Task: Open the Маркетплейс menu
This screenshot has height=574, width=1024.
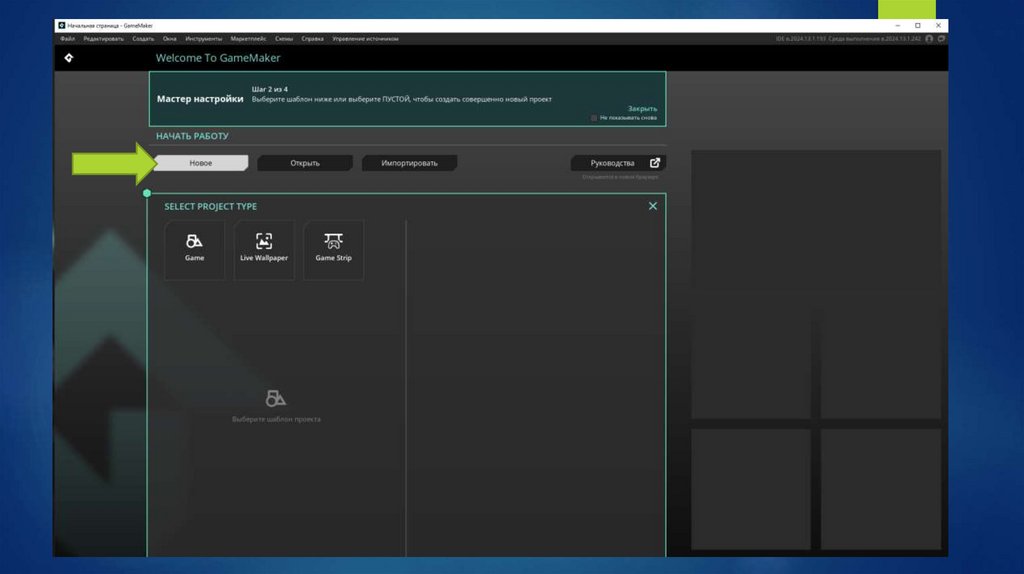Action: (x=248, y=39)
